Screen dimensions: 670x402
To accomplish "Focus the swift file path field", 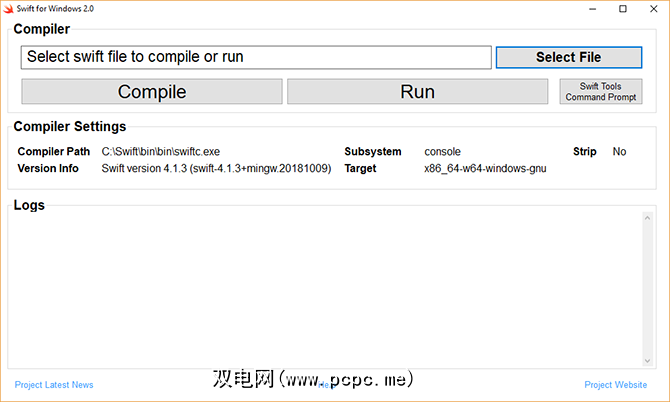I will [x=256, y=57].
